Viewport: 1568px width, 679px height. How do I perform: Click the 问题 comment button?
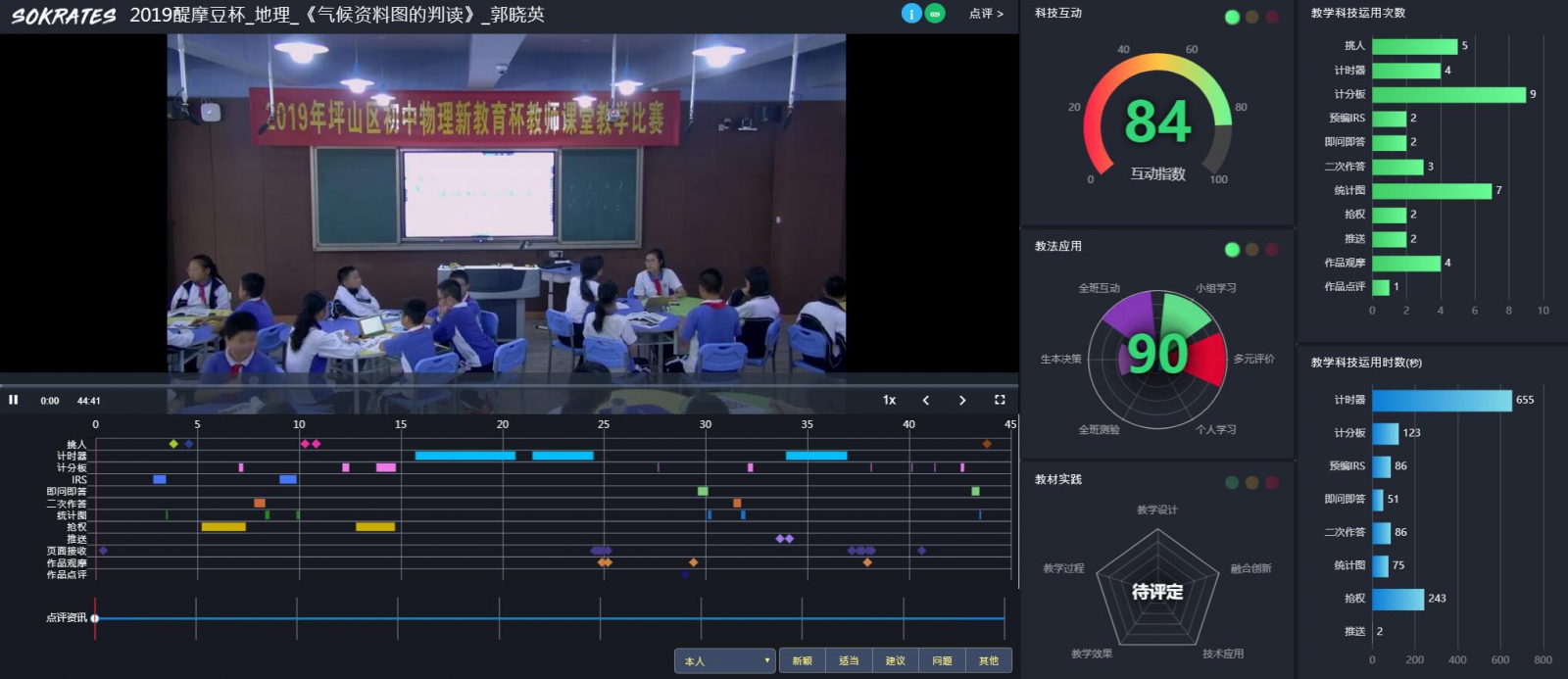942,661
